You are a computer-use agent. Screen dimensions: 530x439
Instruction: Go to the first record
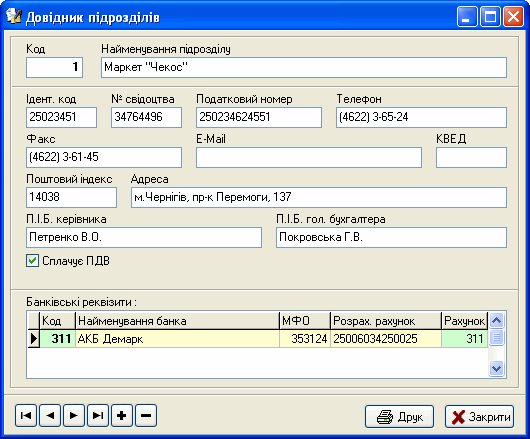click(x=26, y=415)
